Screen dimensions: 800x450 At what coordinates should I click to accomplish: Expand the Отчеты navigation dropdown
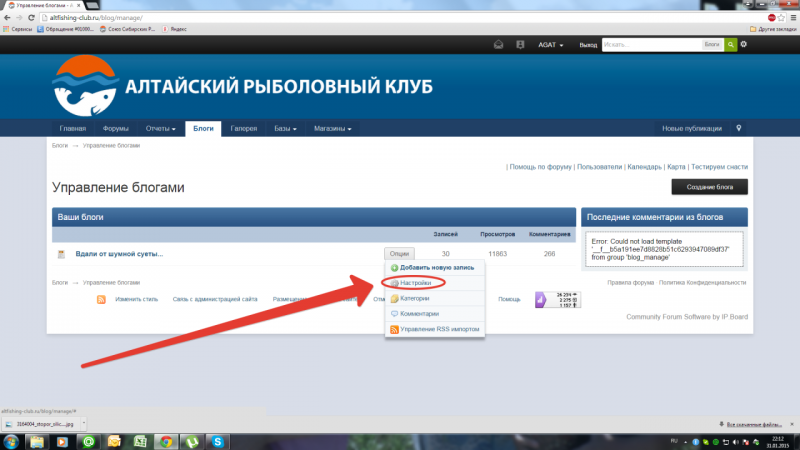(160, 129)
